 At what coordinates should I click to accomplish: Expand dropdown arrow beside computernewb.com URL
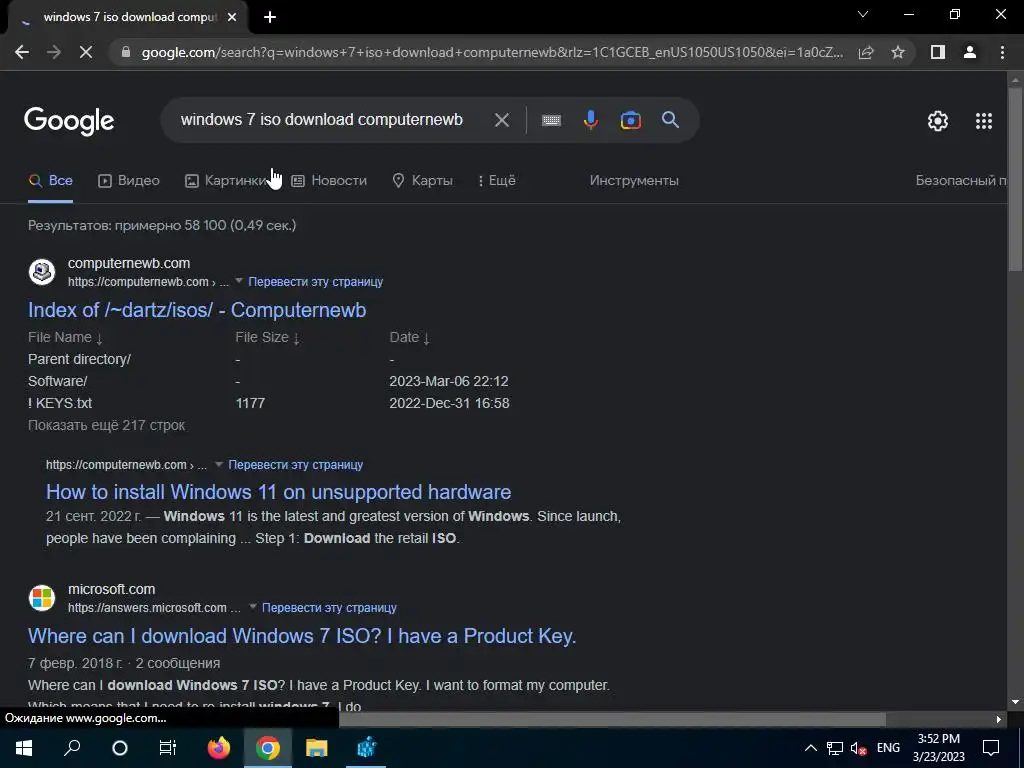coord(239,281)
